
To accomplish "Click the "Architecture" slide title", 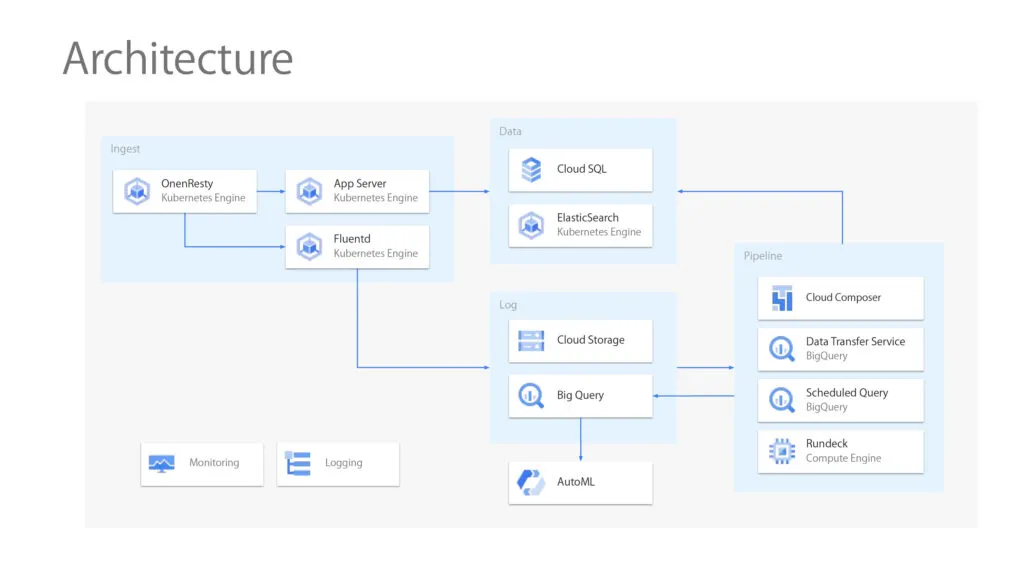I will 178,59.
